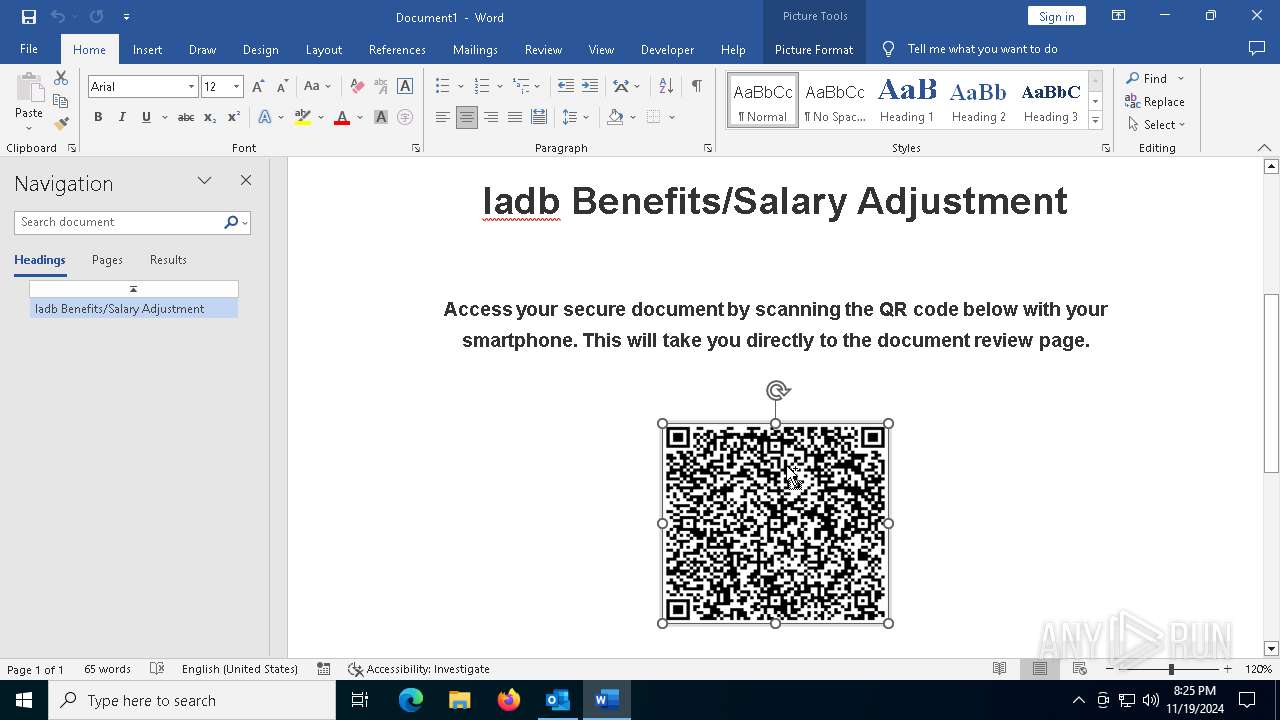Click the Cut scissors icon
This screenshot has width=1280, height=720.
coord(61,78)
